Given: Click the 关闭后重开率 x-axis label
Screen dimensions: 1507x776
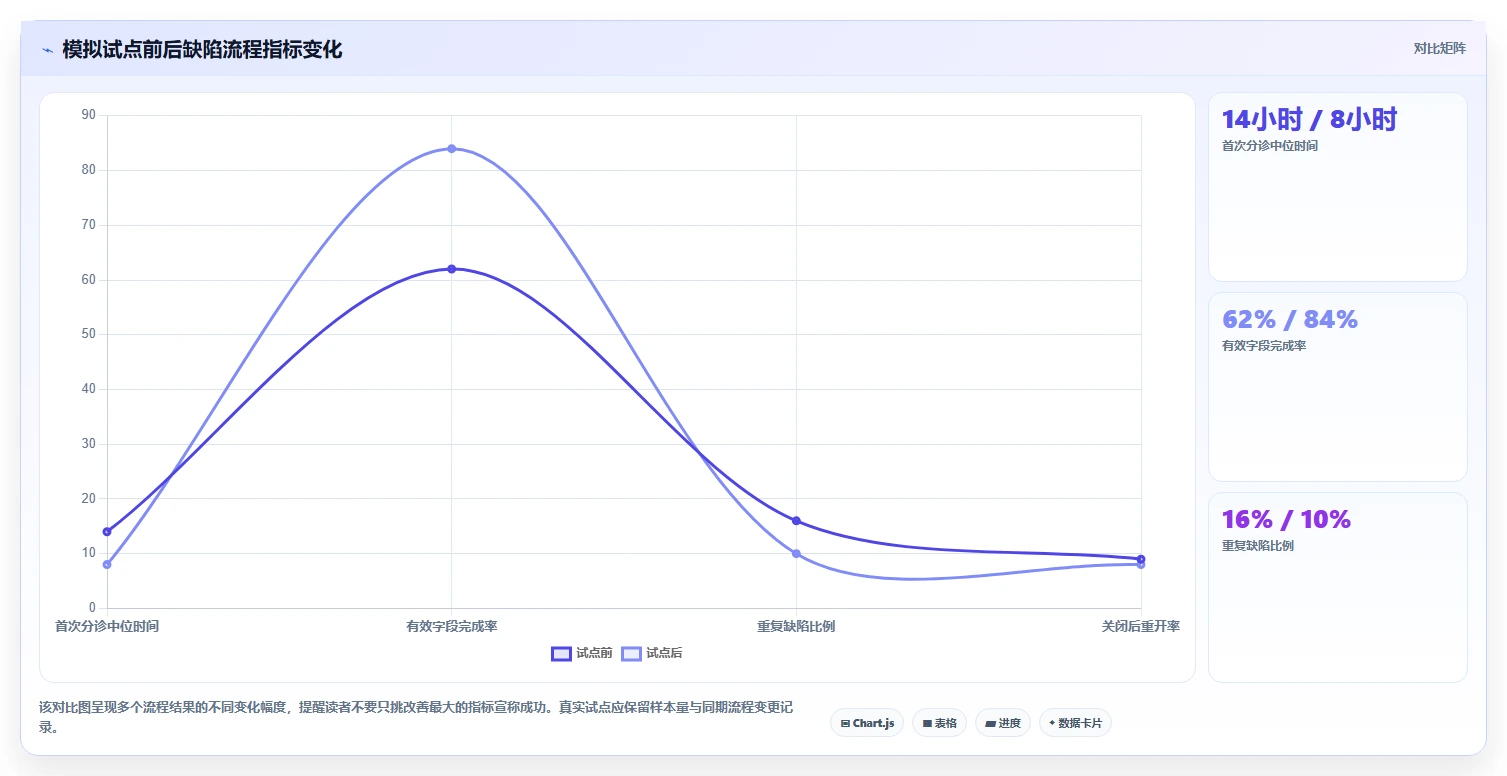Looking at the screenshot, I should 1141,626.
